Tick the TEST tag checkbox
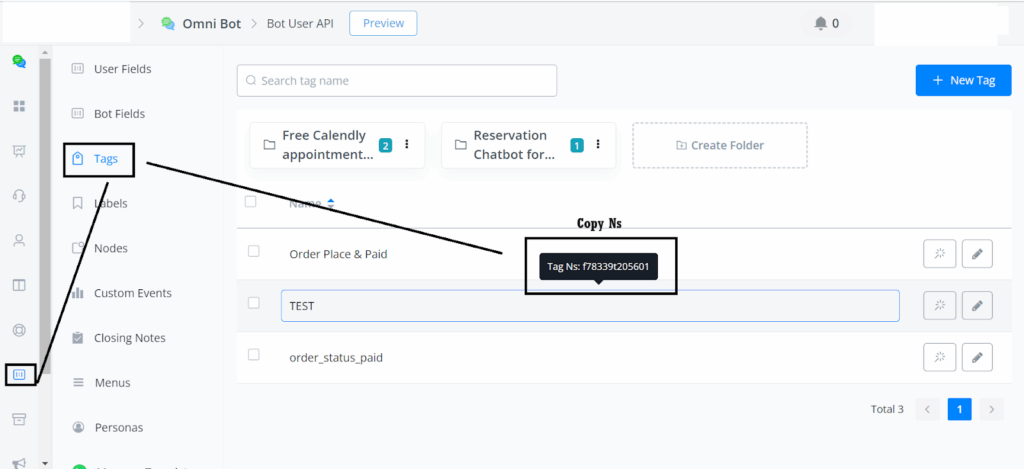Image resolution: width=1024 pixels, height=469 pixels. tap(254, 303)
